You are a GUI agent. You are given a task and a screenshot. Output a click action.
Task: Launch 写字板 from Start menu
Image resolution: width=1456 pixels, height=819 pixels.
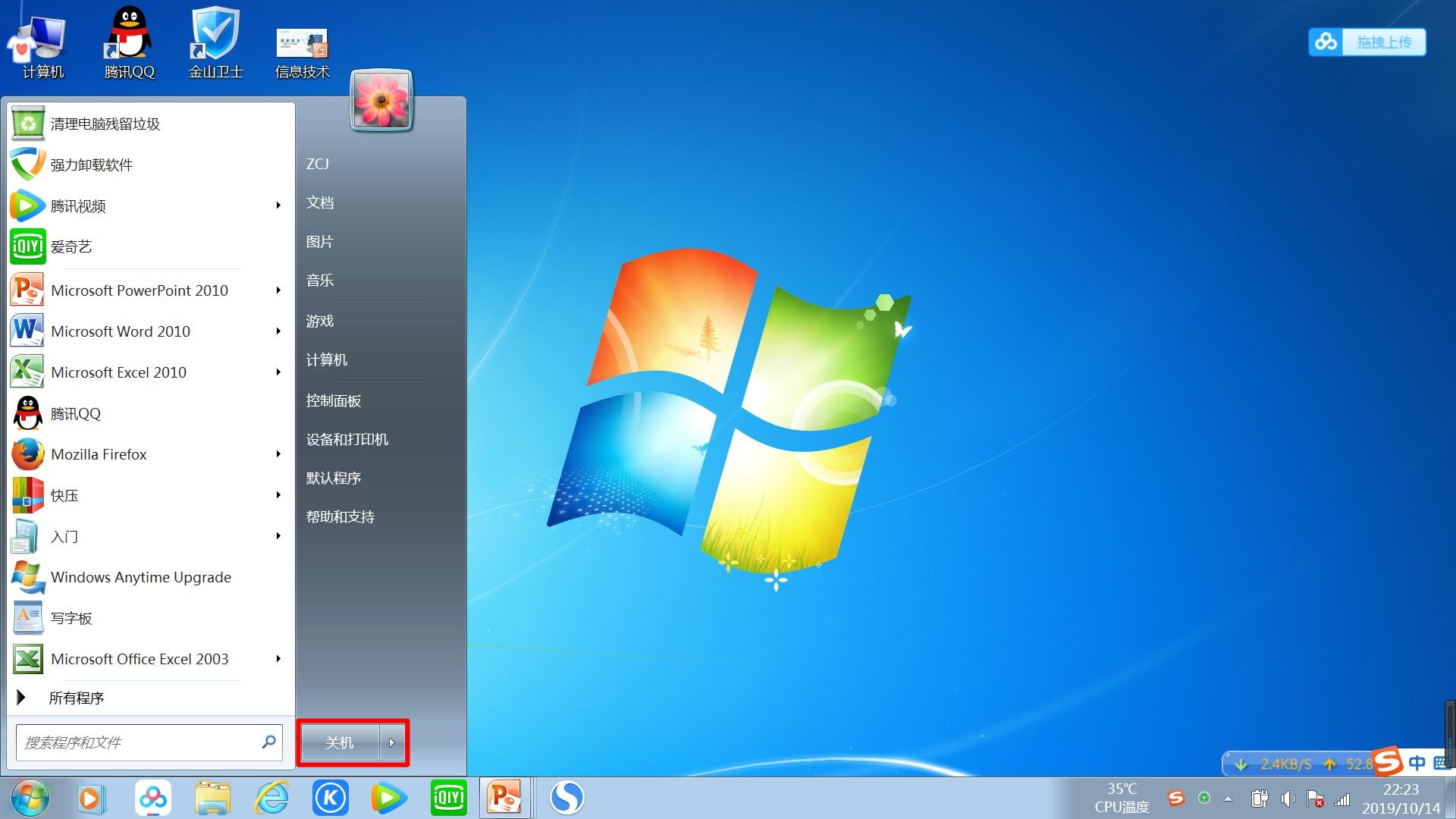click(x=150, y=619)
